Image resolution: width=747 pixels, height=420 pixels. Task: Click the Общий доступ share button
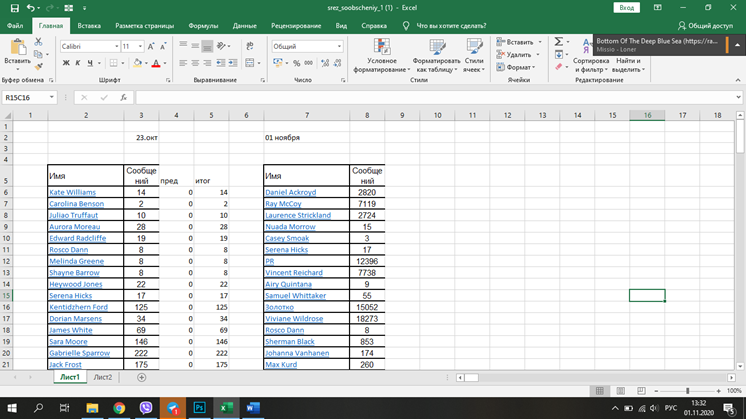click(x=705, y=26)
